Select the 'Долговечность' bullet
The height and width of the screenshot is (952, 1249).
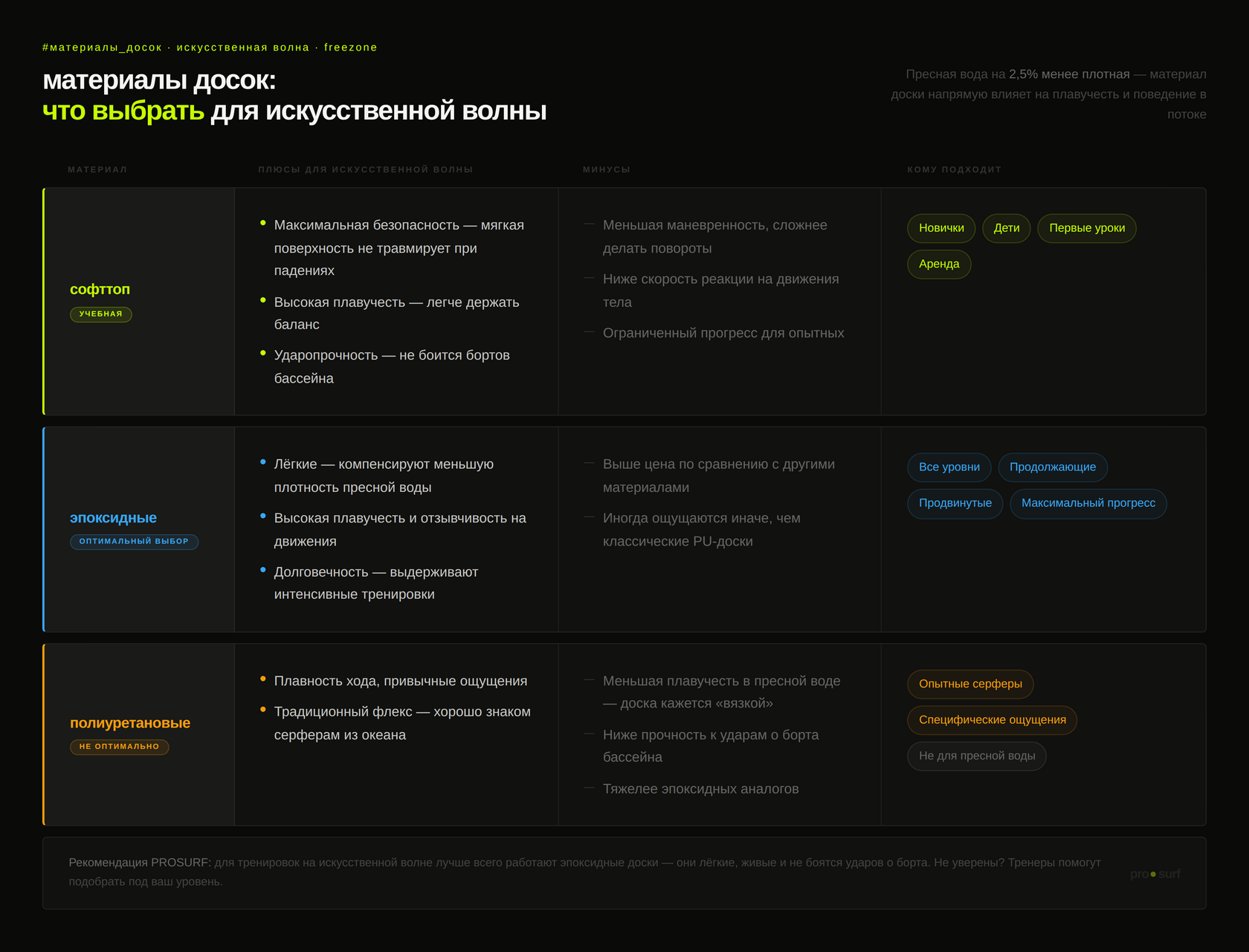pos(375,583)
